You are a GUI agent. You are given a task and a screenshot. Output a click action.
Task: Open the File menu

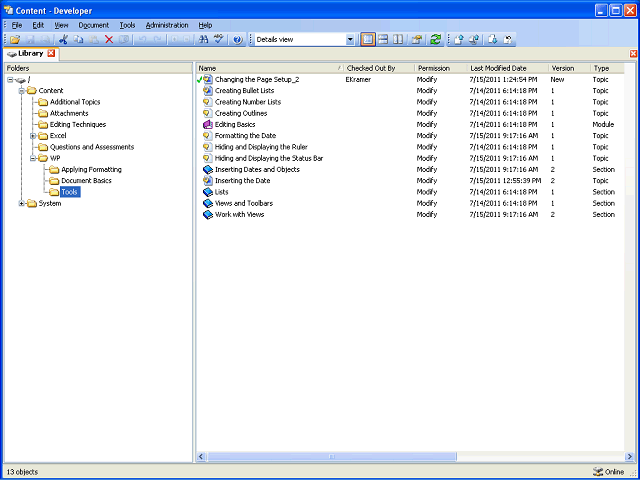pyautogui.click(x=17, y=25)
